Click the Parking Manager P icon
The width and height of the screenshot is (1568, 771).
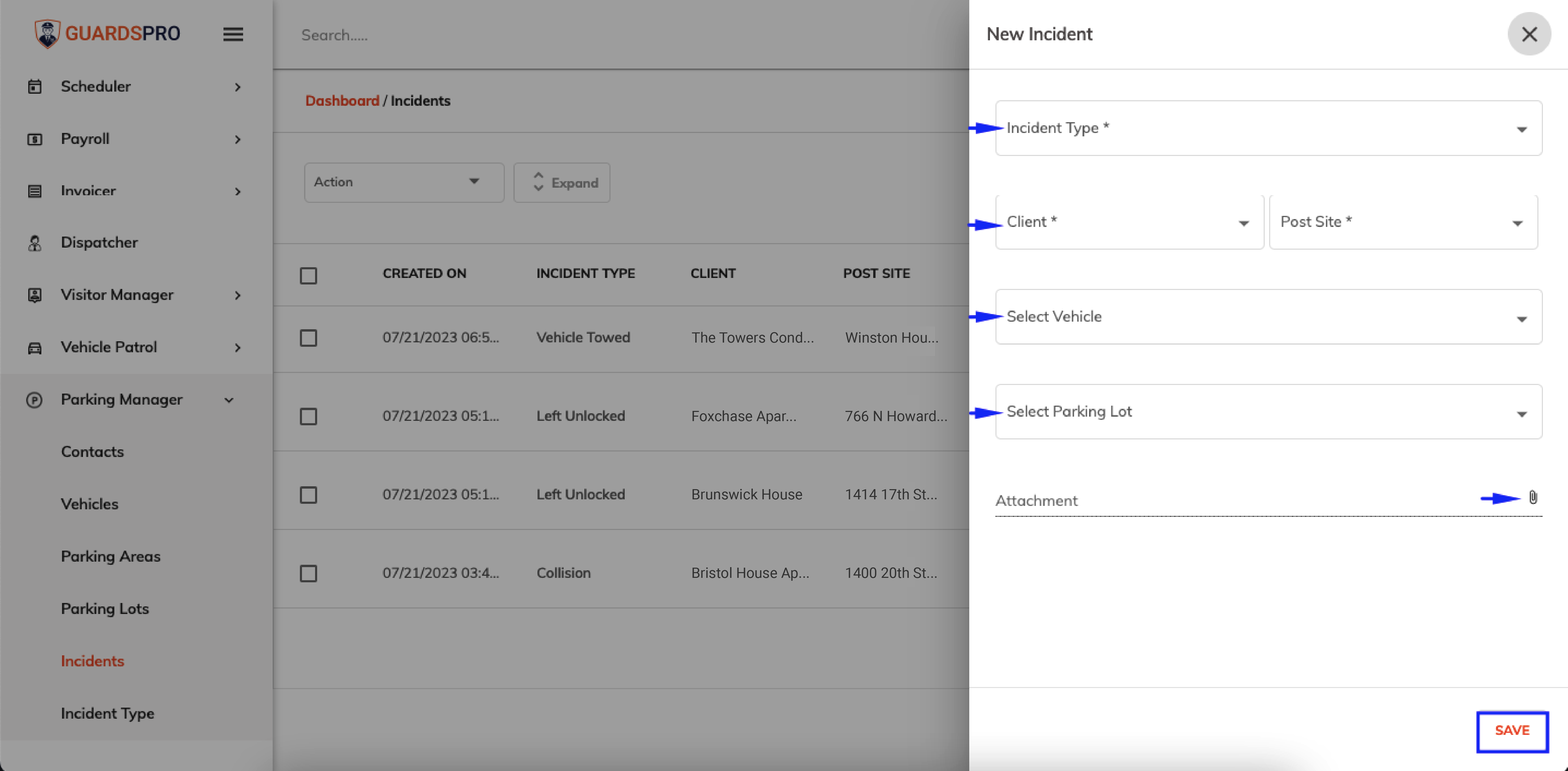coord(35,400)
